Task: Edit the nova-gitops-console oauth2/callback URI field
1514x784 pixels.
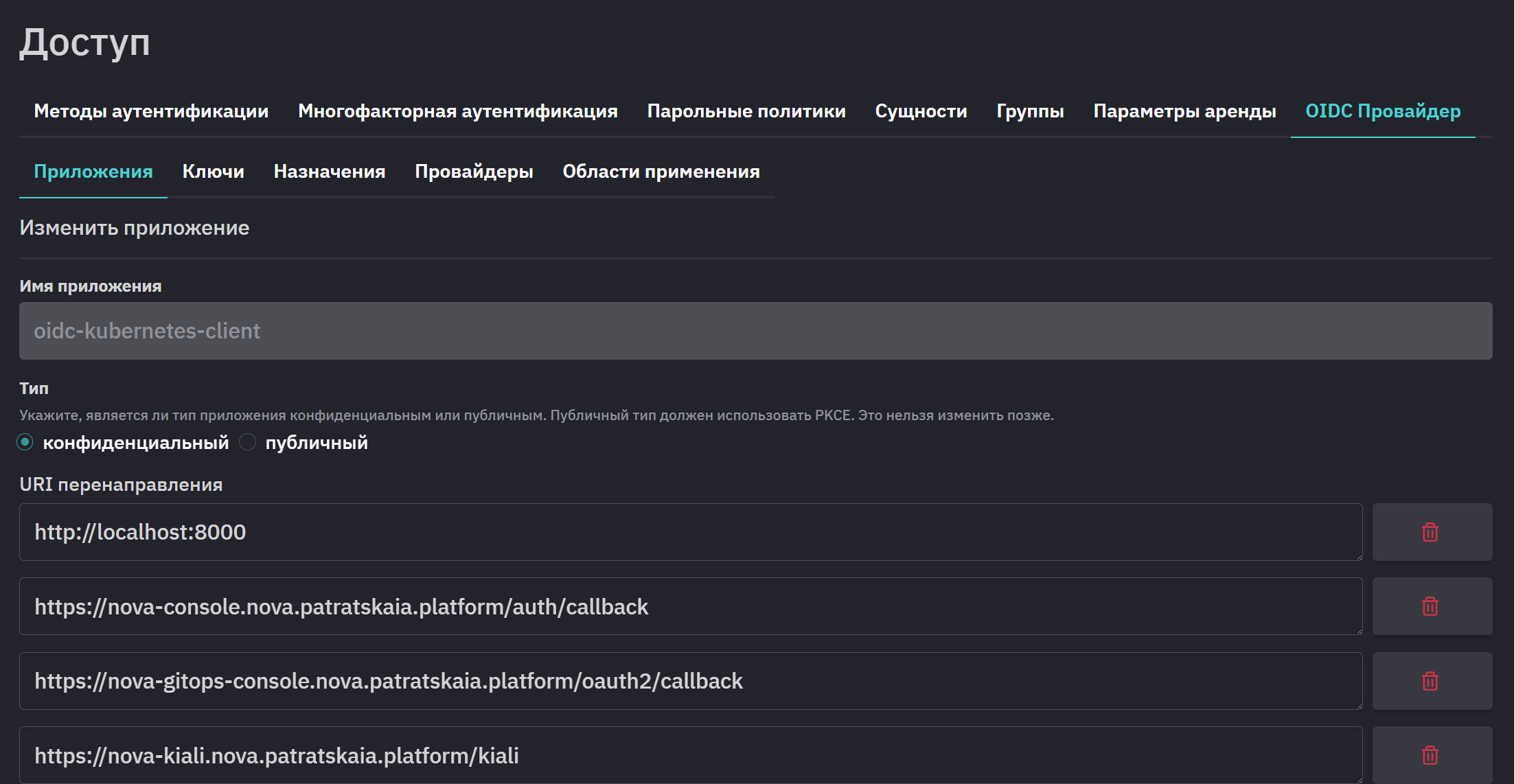Action: (x=691, y=681)
